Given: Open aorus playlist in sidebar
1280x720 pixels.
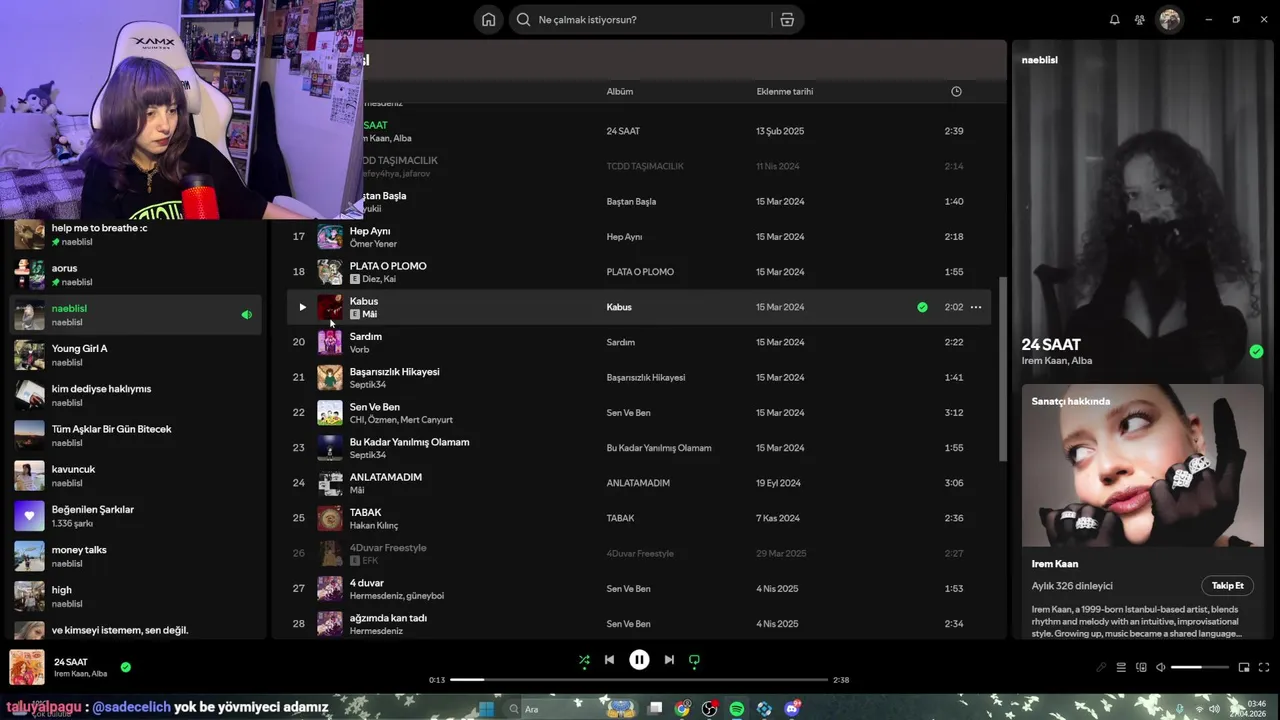Looking at the screenshot, I should click(x=136, y=274).
